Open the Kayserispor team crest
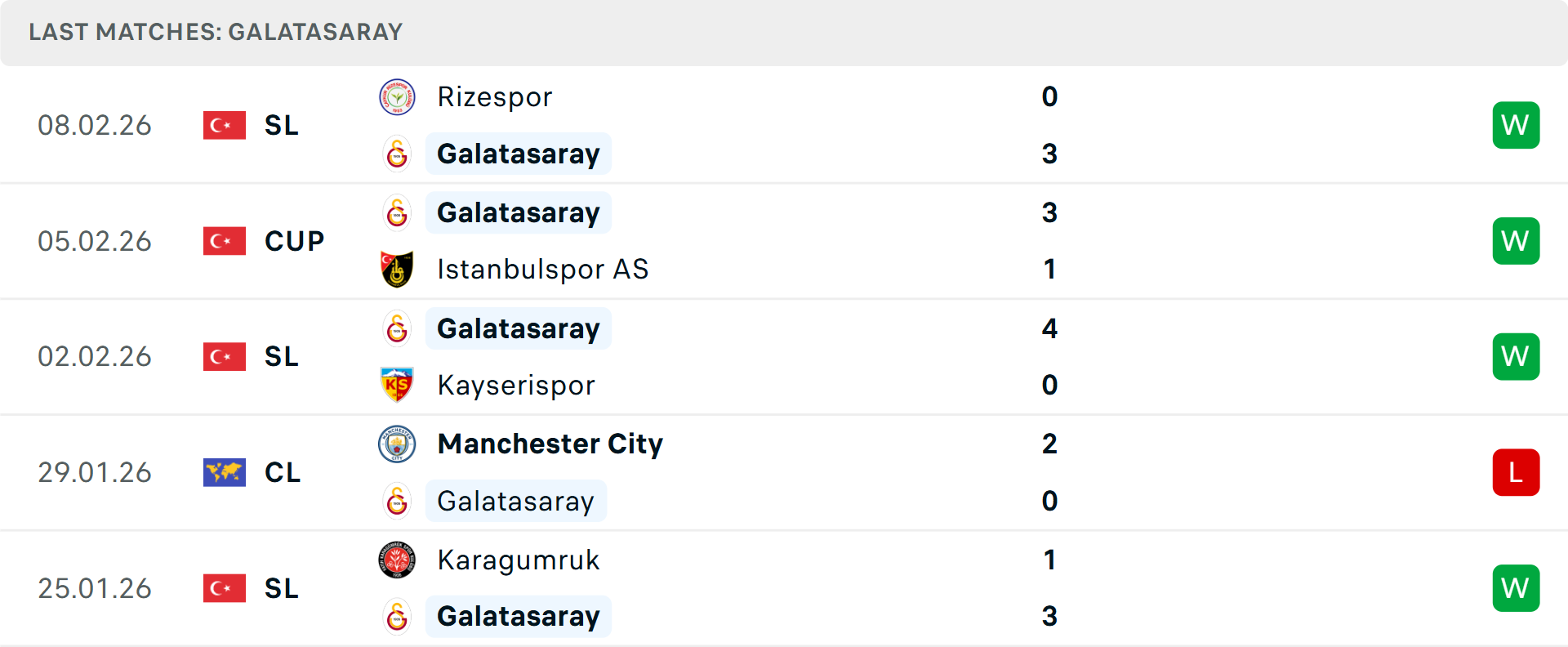The width and height of the screenshot is (1568, 647). 397,385
